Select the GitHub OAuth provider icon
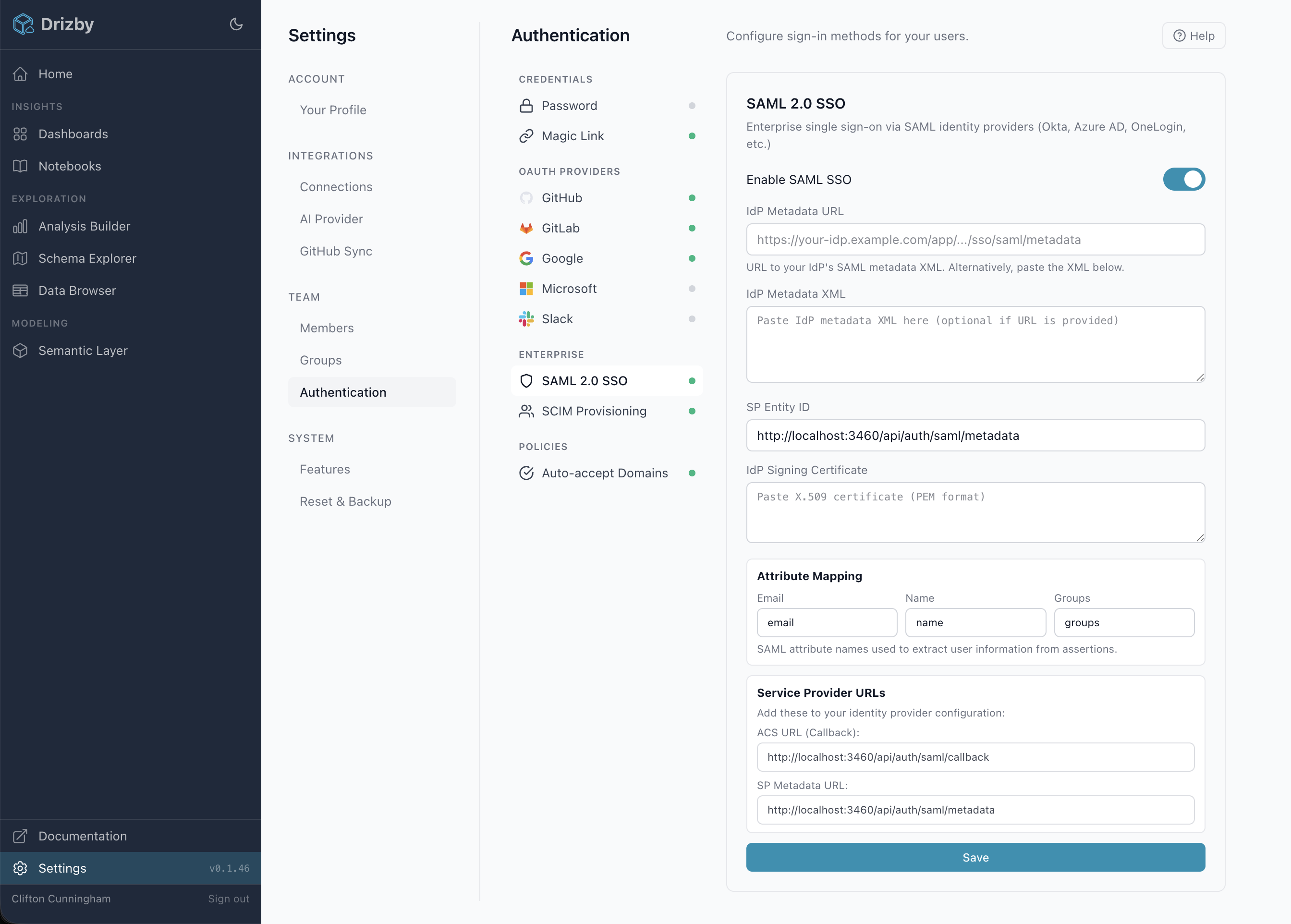Image resolution: width=1291 pixels, height=924 pixels. (526, 198)
